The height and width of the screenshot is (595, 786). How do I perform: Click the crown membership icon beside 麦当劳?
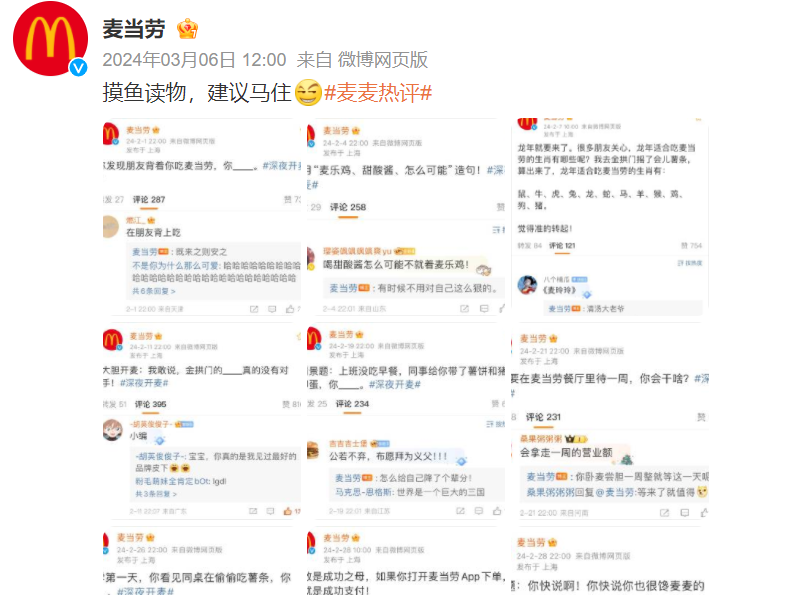click(x=187, y=29)
